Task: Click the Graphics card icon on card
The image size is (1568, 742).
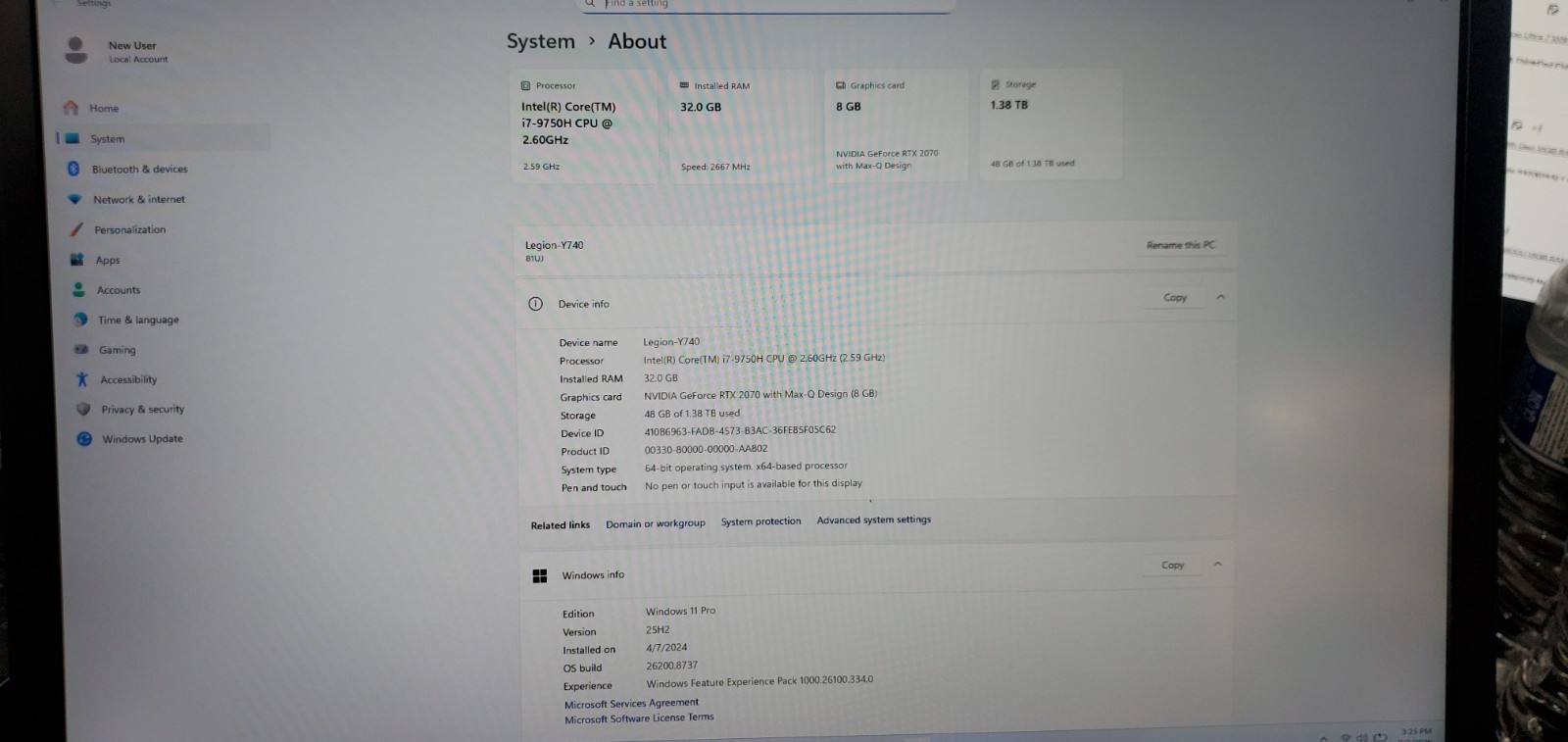Action: (841, 85)
